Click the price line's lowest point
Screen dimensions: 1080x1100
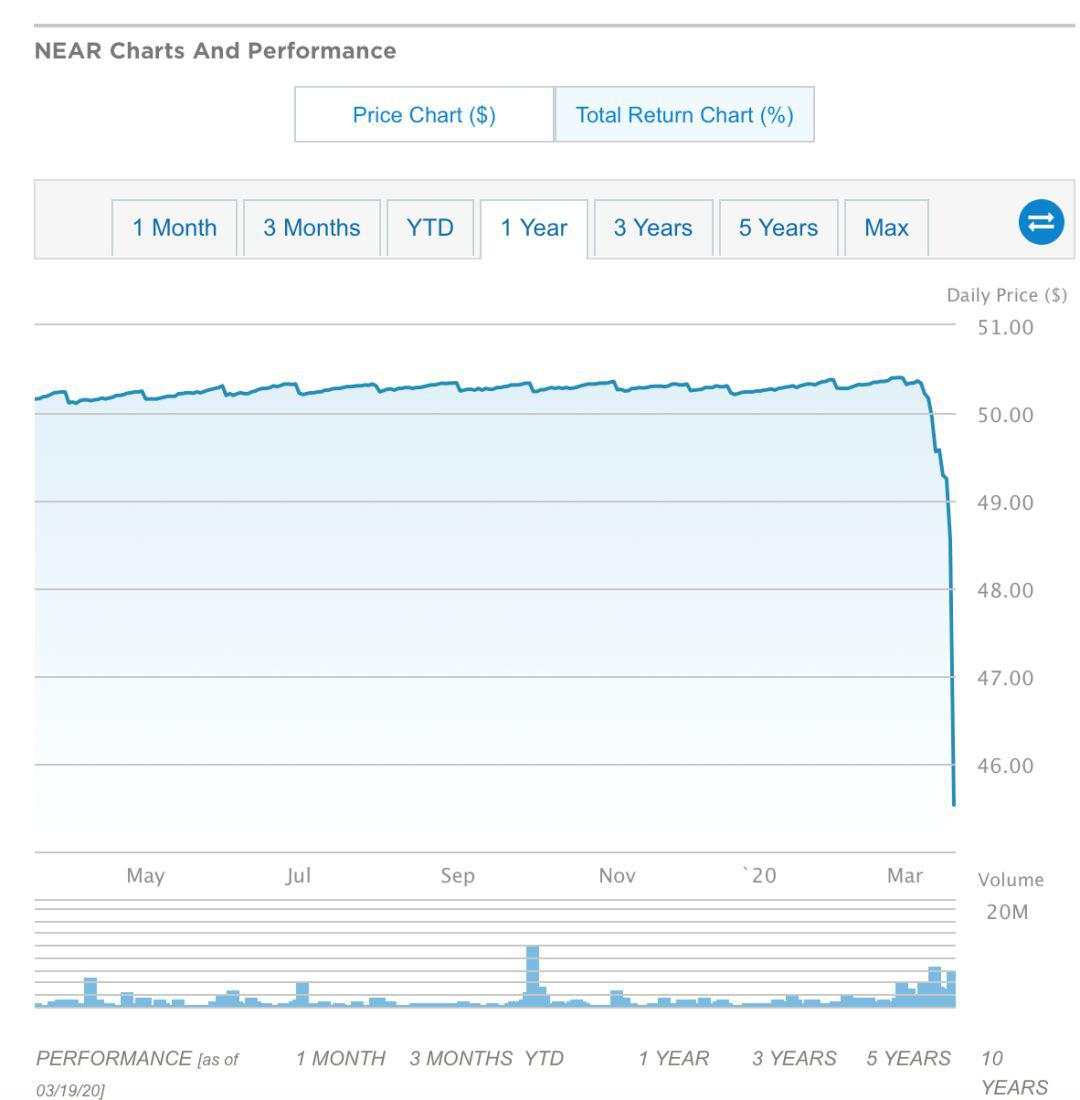pyautogui.click(x=954, y=802)
